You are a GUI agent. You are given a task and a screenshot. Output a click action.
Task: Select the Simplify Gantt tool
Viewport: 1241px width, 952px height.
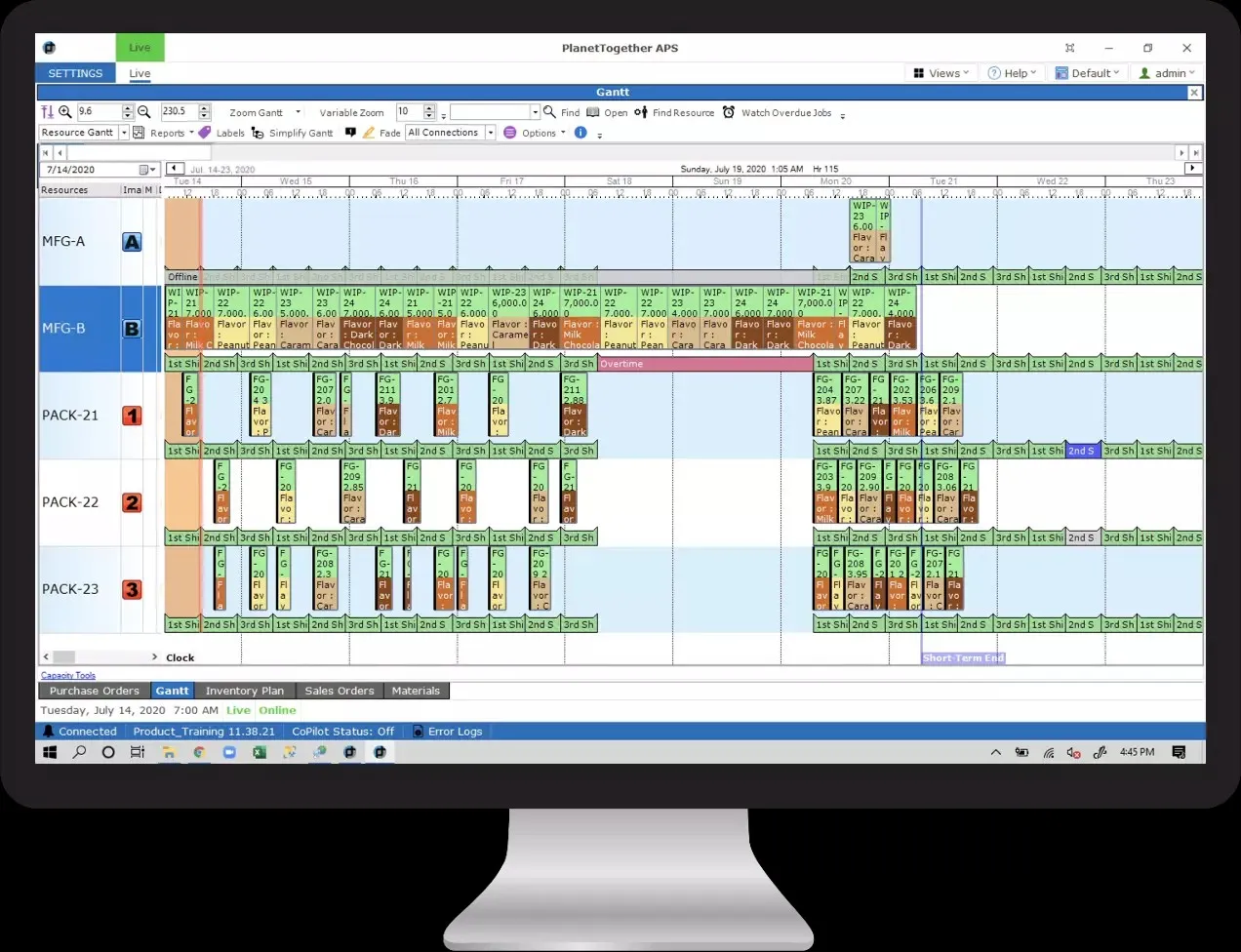tap(293, 133)
